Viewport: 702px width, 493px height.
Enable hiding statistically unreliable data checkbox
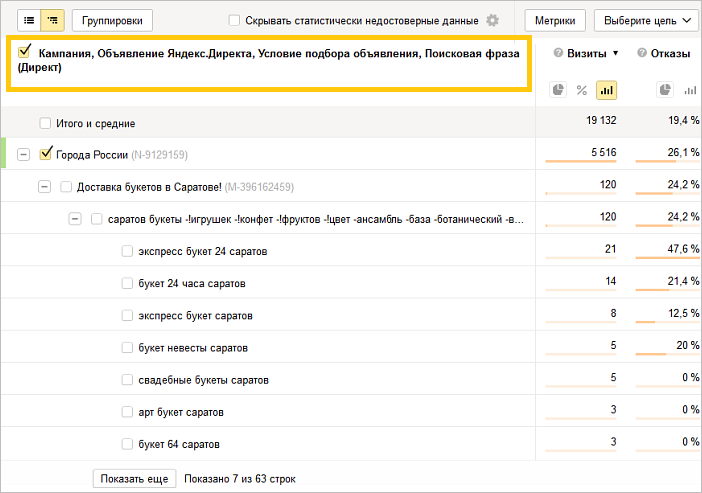click(x=234, y=21)
